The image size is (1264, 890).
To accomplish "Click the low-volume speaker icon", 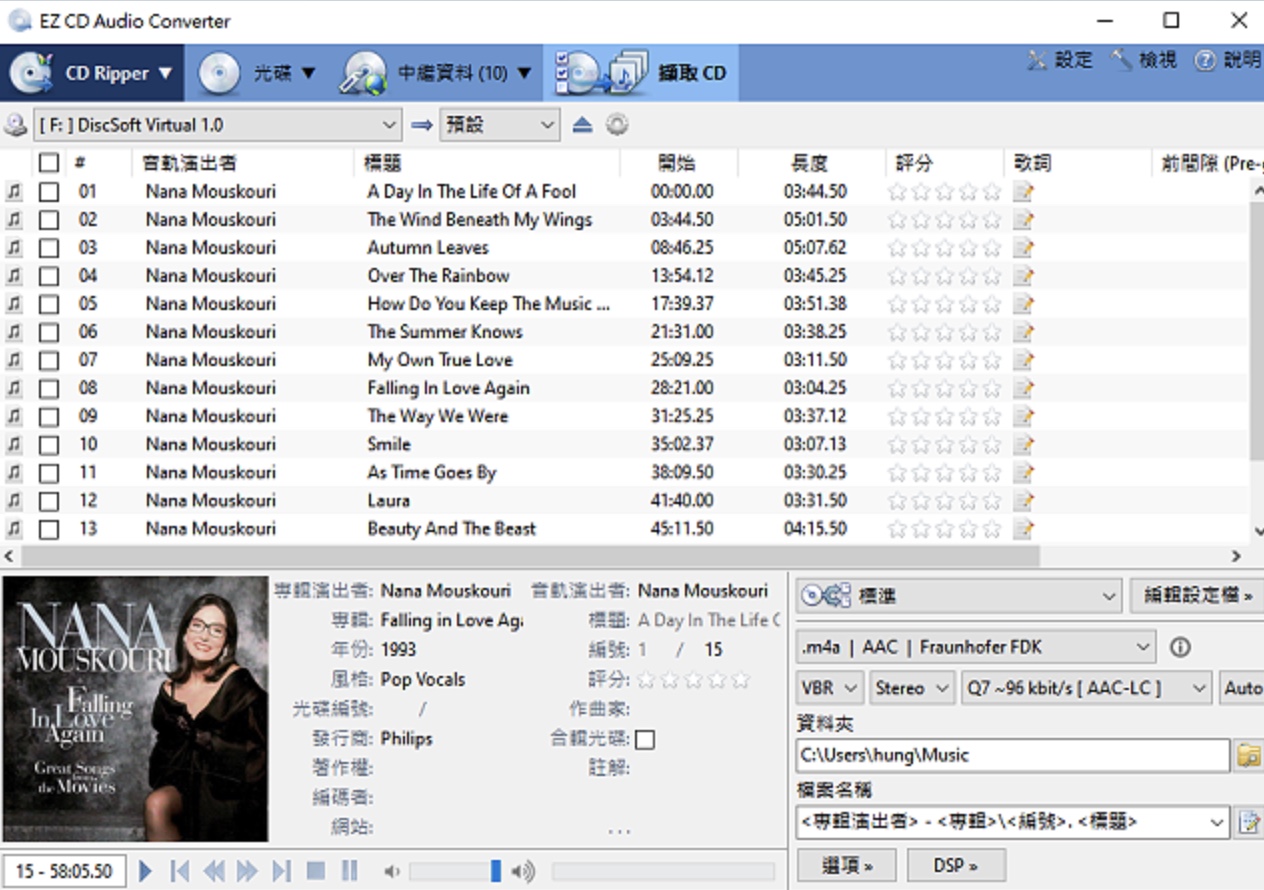I will tap(392, 872).
